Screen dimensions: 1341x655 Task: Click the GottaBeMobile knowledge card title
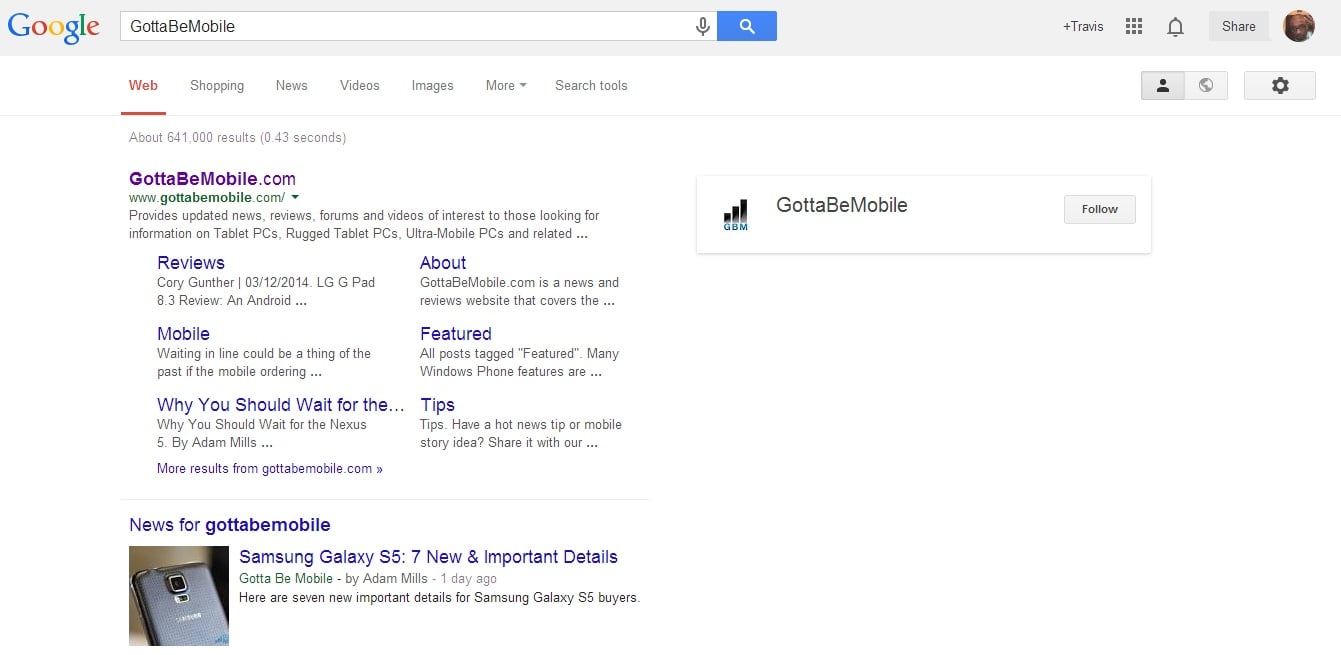click(842, 205)
